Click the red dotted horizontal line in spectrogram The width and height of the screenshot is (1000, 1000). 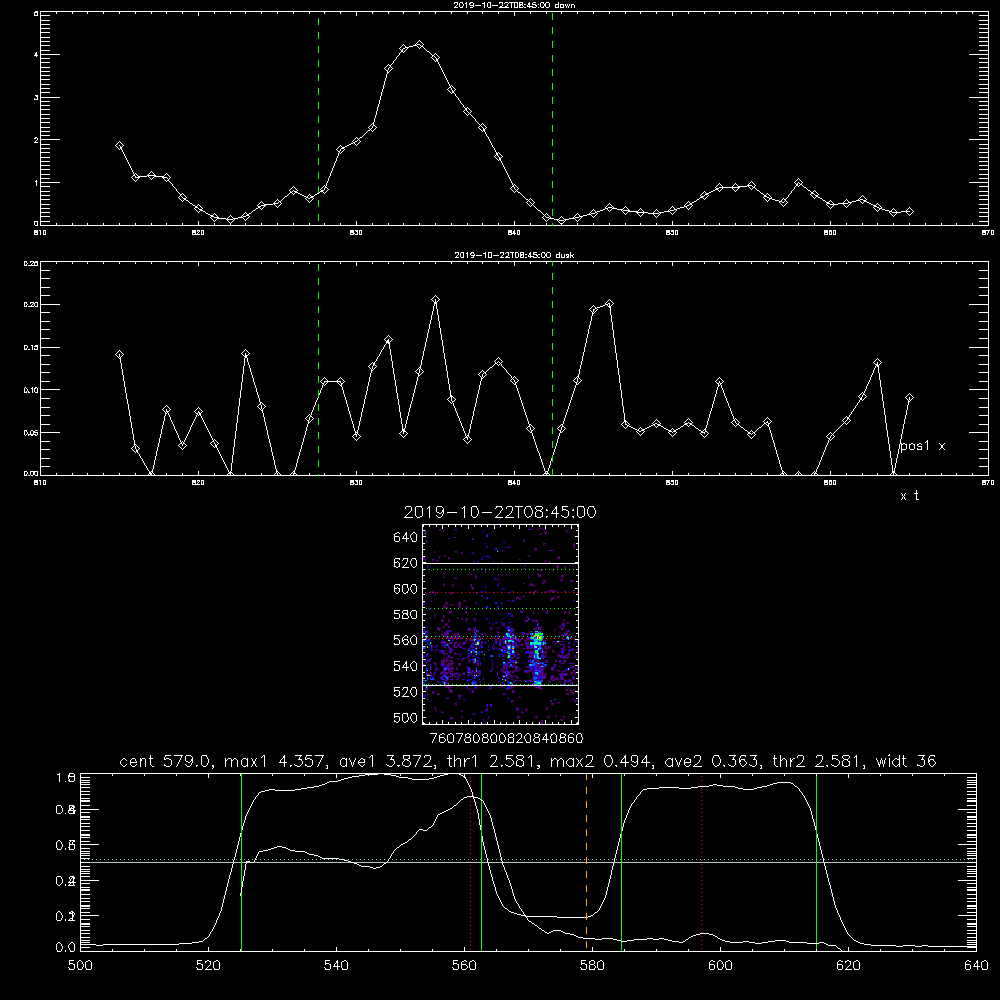(x=501, y=592)
